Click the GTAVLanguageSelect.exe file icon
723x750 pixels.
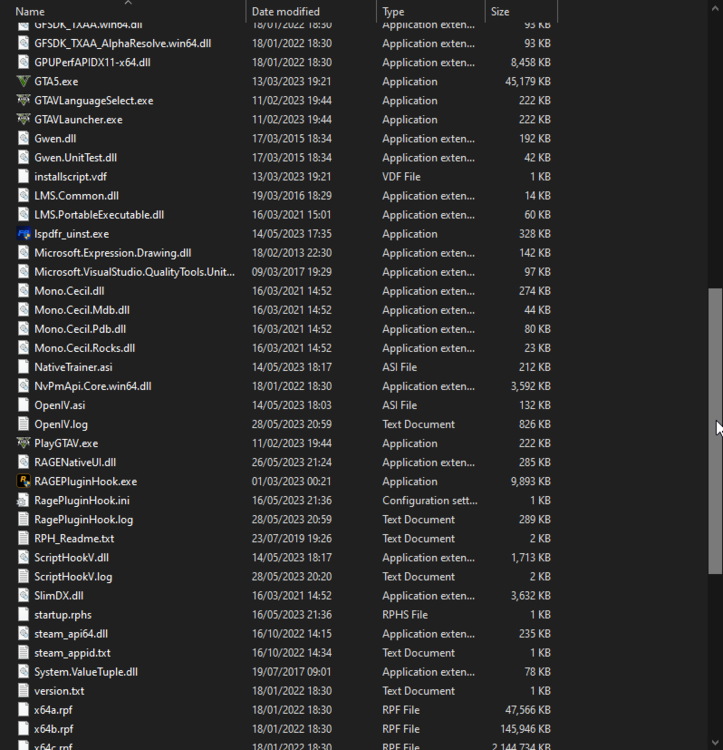pos(23,100)
